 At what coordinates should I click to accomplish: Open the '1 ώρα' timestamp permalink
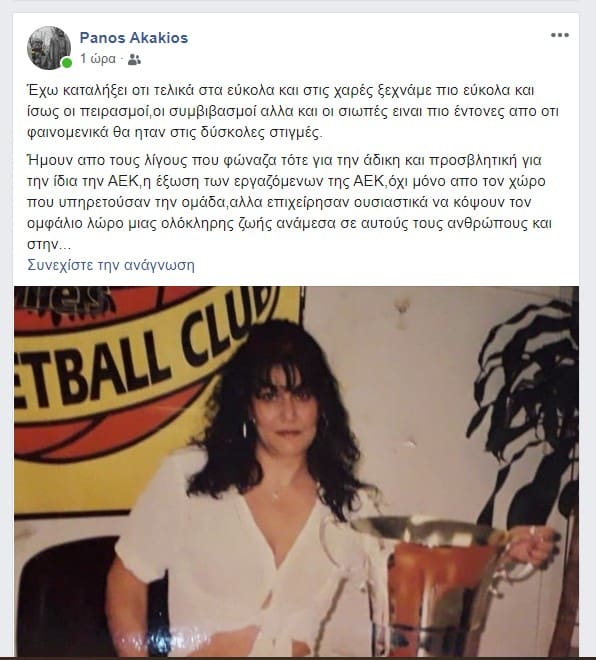point(98,59)
